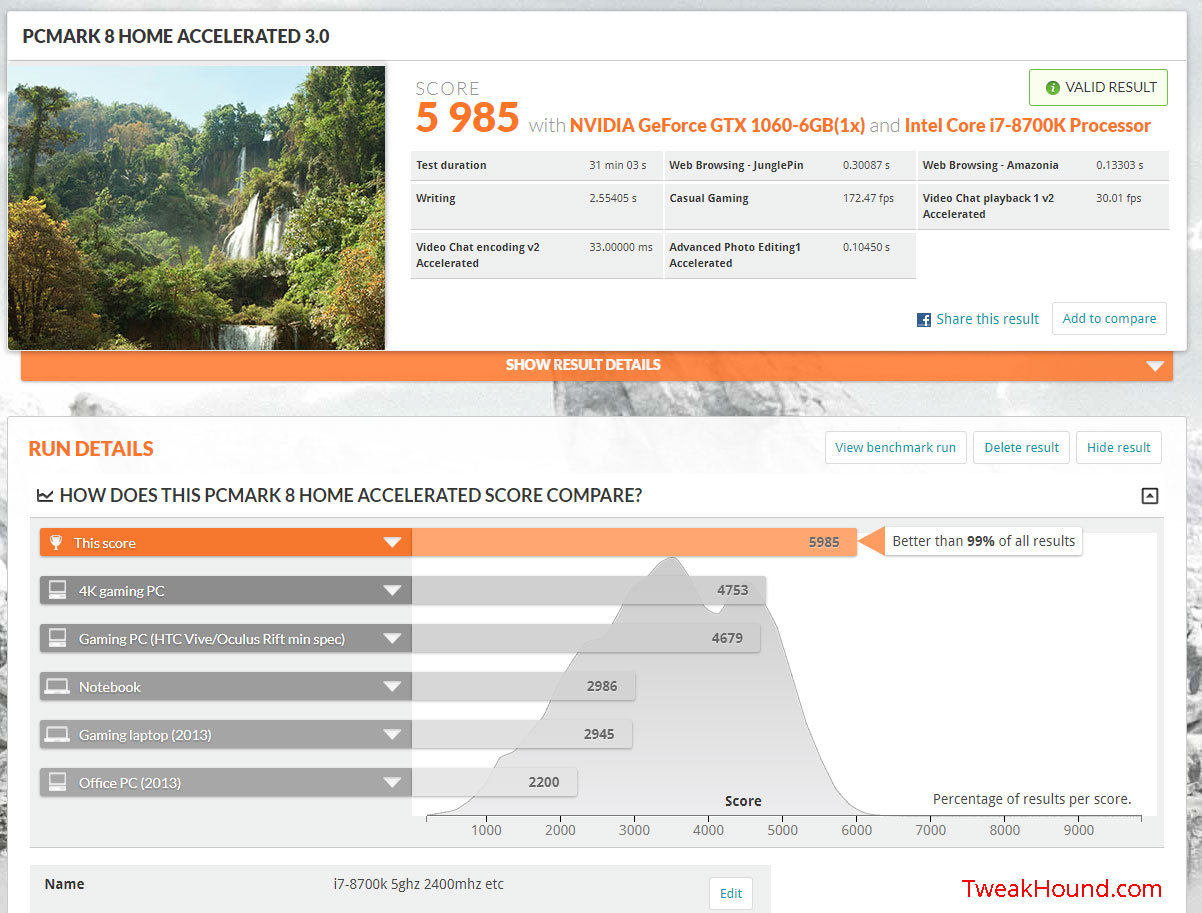Click the 5000 tick label on the score axis
The height and width of the screenshot is (913, 1202).
[x=783, y=830]
